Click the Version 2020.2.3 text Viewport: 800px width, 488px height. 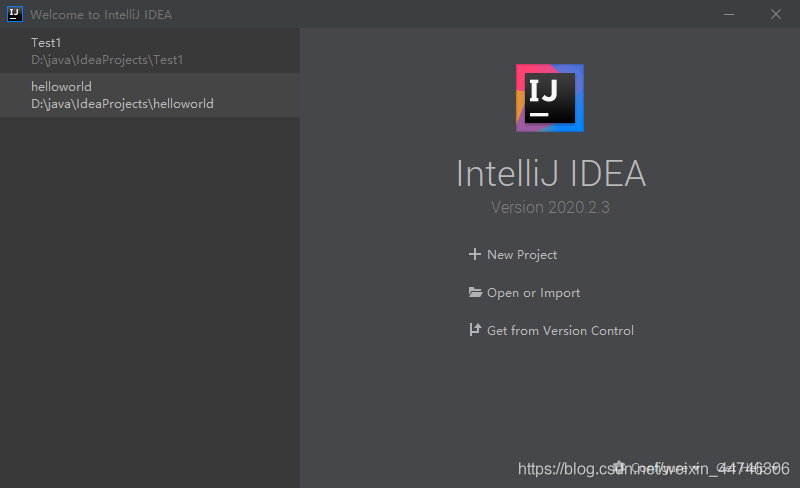[550, 208]
